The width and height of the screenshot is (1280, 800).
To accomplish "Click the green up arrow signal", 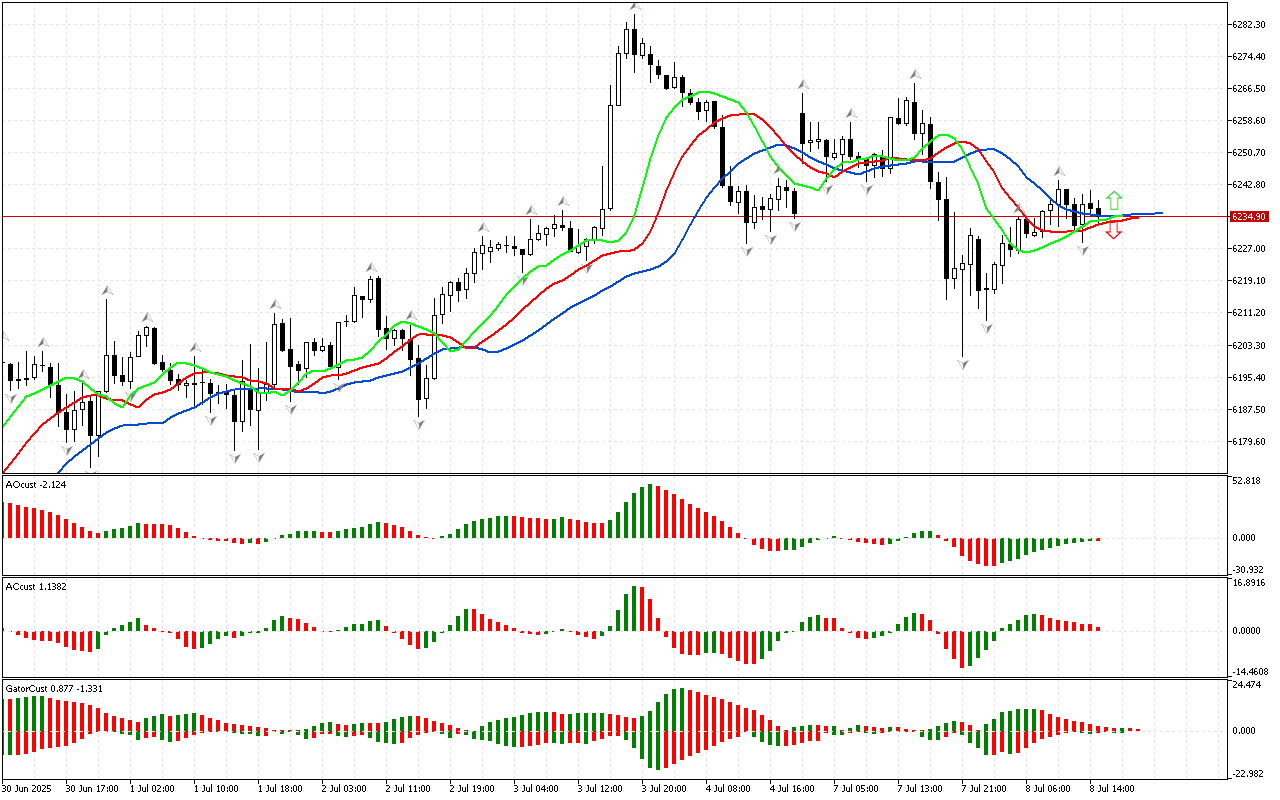I will (x=1114, y=200).
